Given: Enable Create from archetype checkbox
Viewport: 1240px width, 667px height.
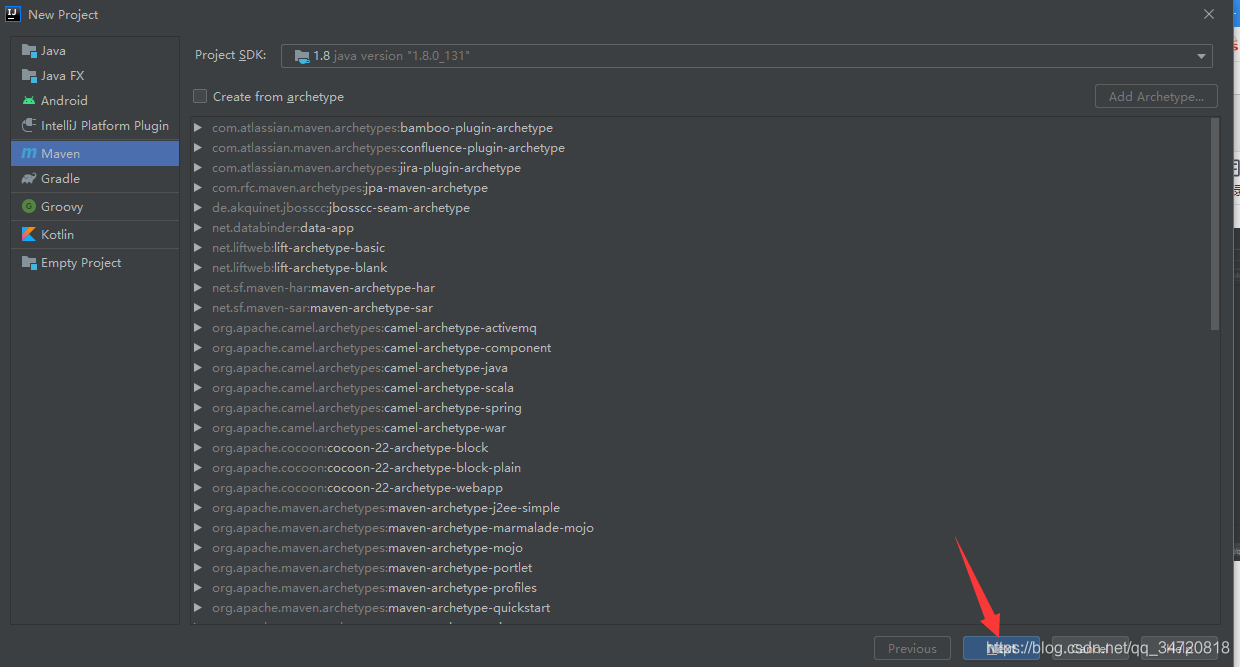Looking at the screenshot, I should 200,96.
